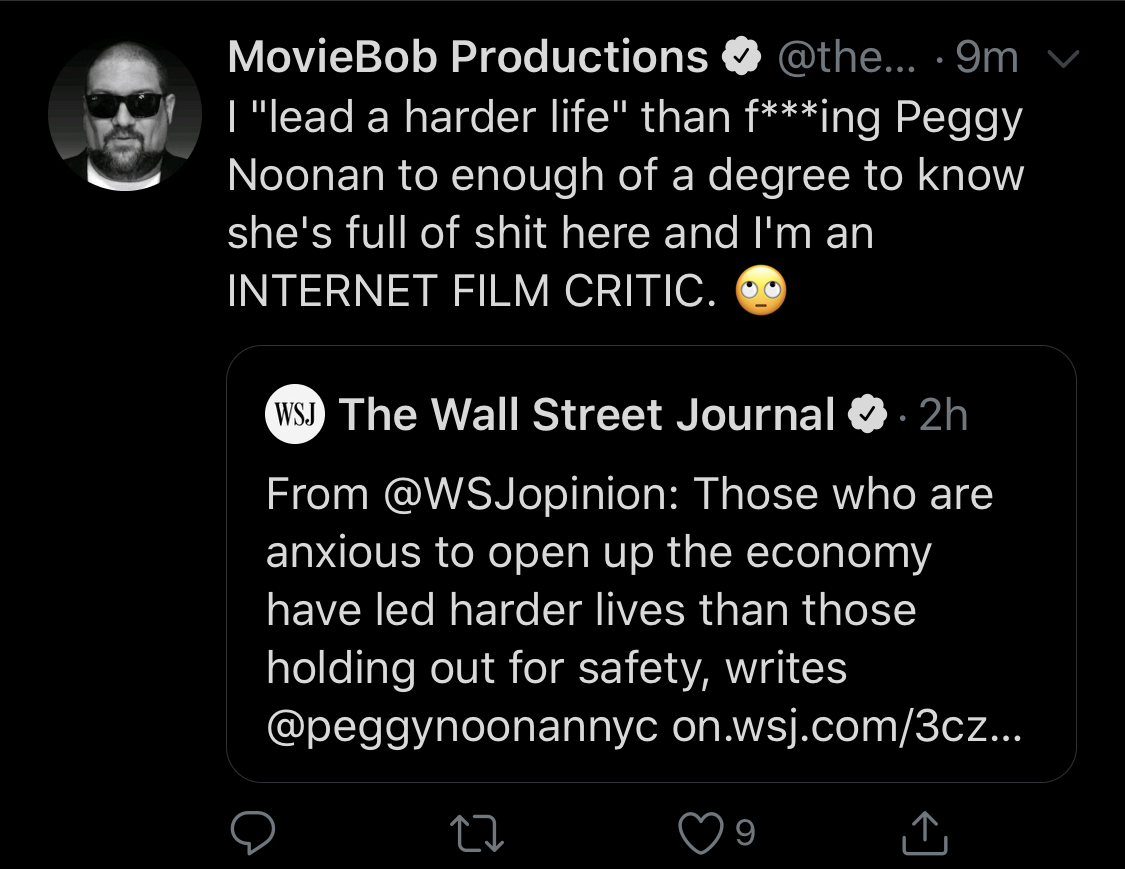
Task: Like the tweet with heart icon
Action: pyautogui.click(x=700, y=832)
